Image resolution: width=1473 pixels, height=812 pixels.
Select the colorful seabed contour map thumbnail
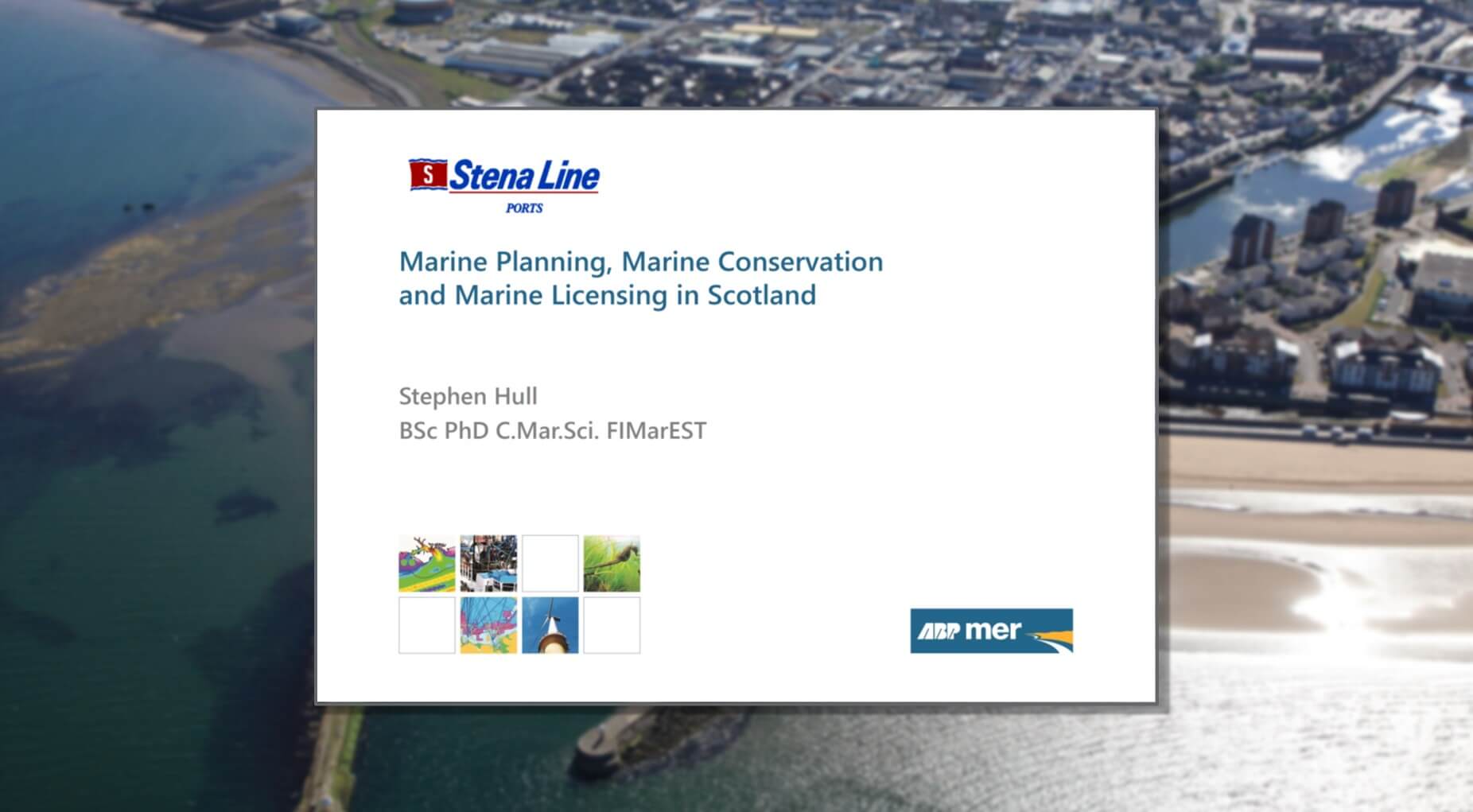point(427,564)
